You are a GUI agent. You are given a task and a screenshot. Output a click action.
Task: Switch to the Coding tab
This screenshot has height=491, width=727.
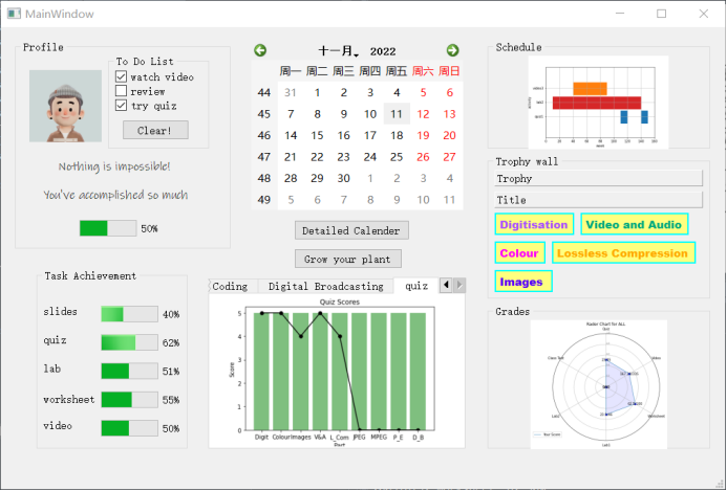(x=230, y=286)
